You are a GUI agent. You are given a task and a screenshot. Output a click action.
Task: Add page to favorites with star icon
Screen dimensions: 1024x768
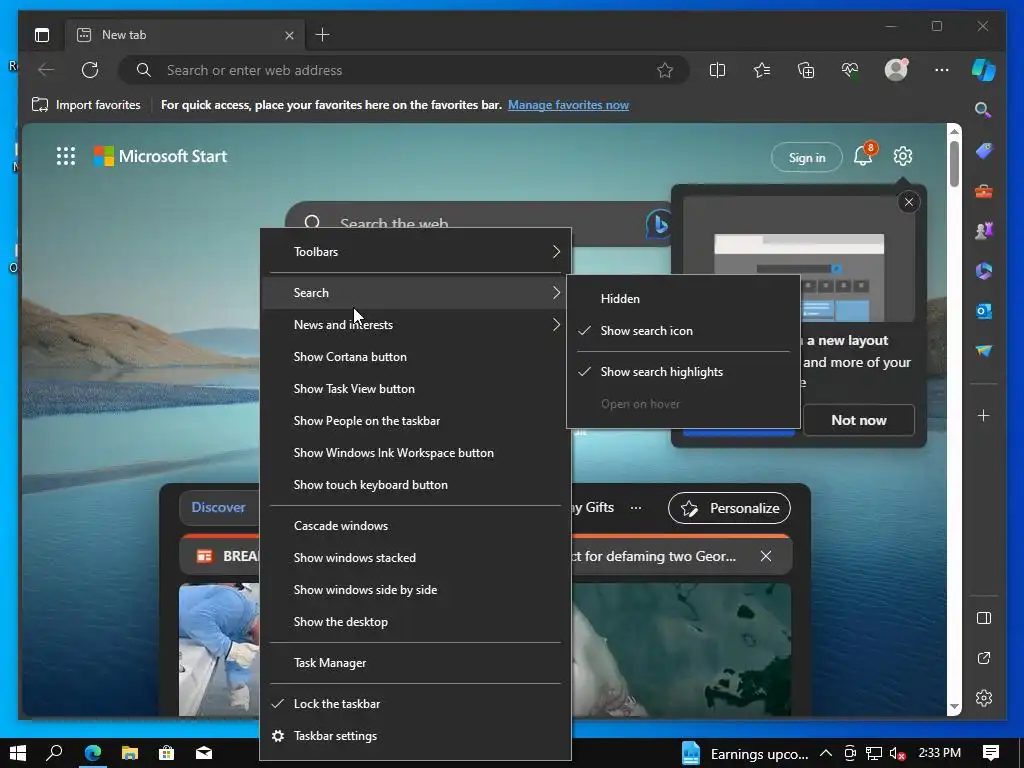click(665, 70)
